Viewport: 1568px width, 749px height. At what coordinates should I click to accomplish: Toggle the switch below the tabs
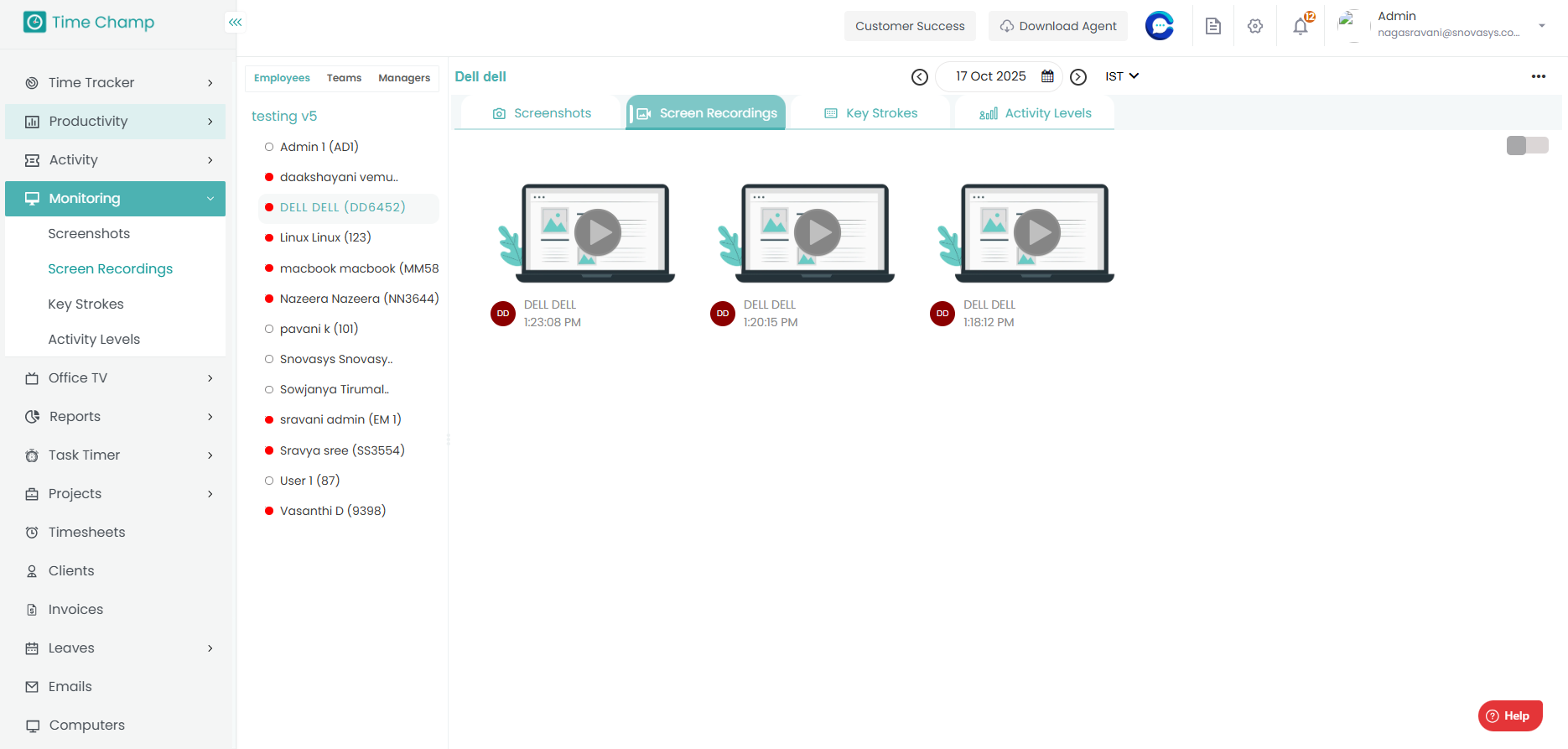coord(1528,145)
